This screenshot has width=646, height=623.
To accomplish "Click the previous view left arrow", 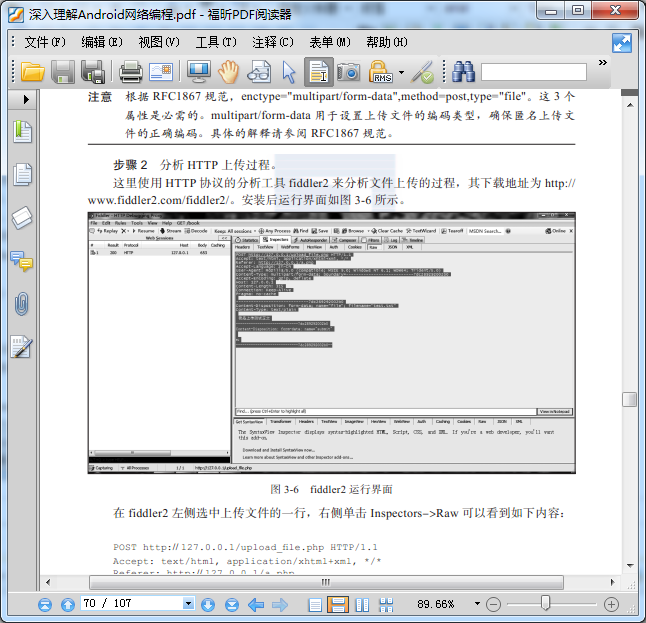I will 256,605.
